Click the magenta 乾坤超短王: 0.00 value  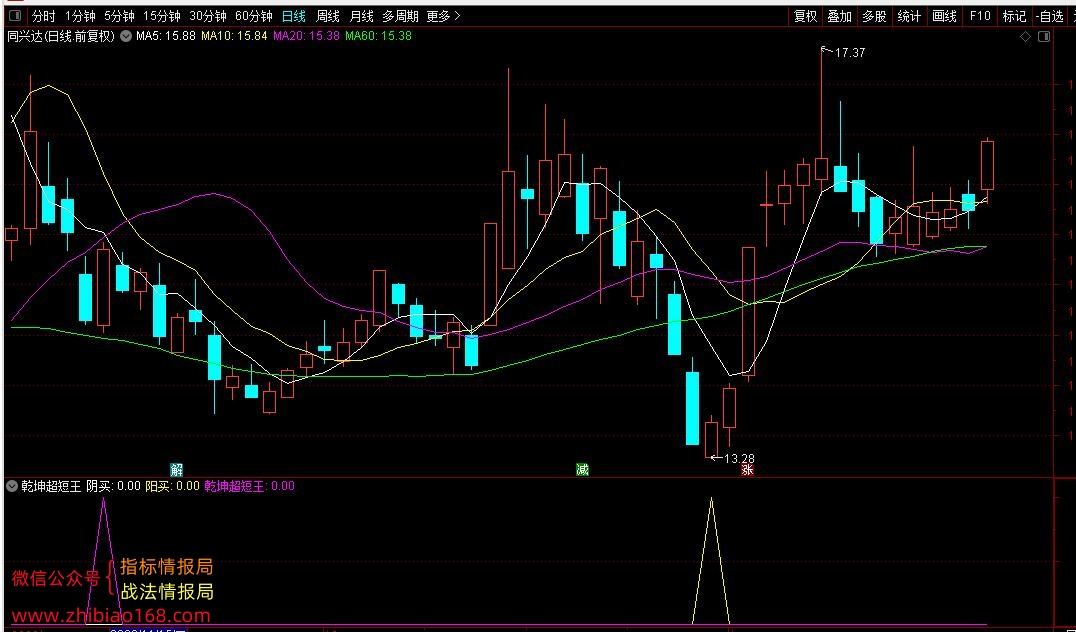(x=250, y=486)
